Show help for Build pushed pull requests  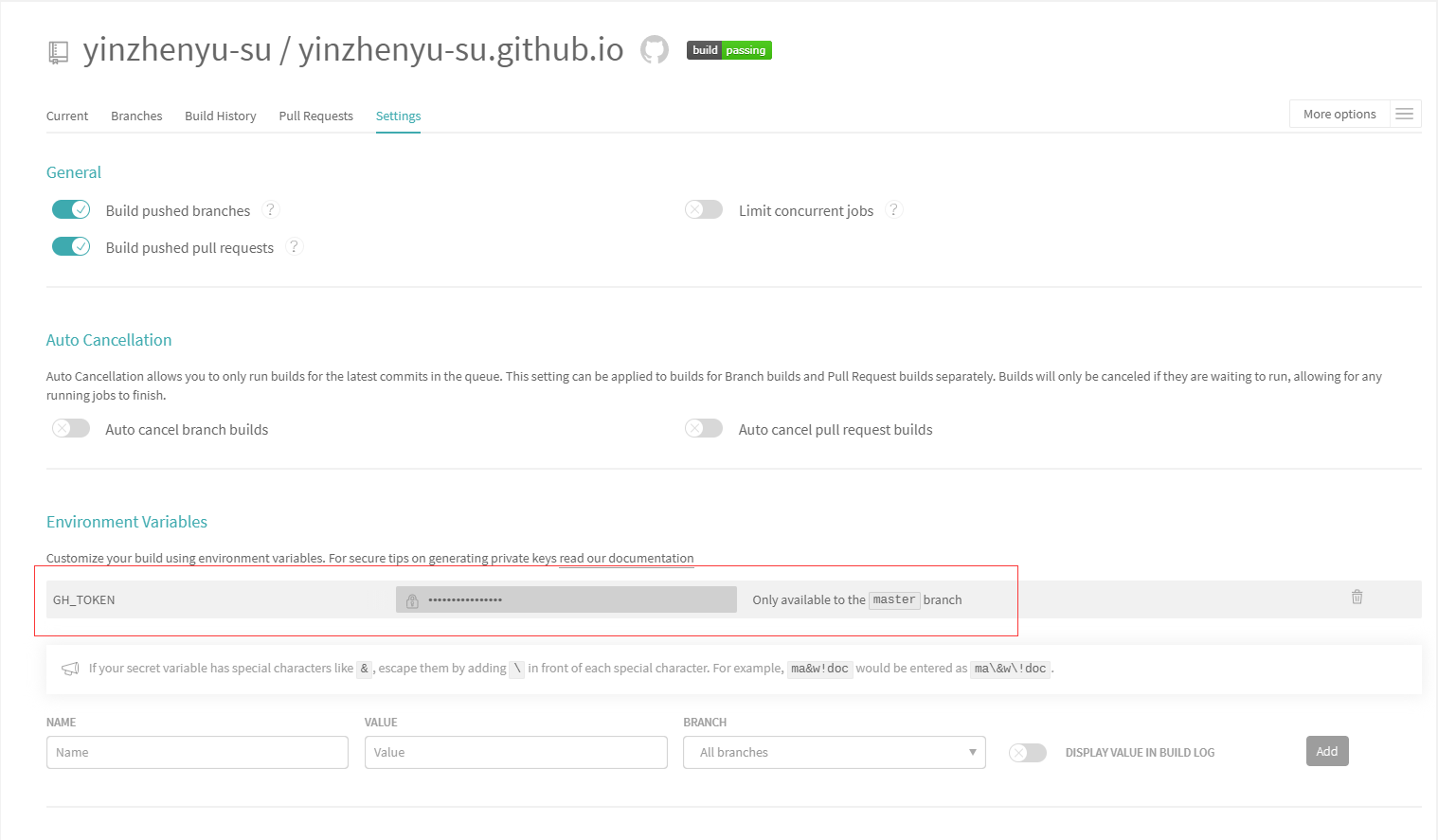(294, 246)
